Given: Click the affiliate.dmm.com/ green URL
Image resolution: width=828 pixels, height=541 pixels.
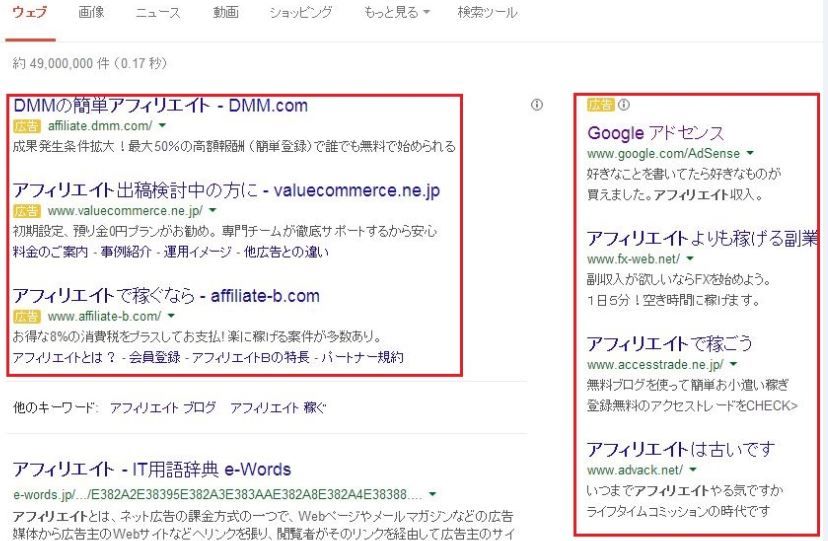Looking at the screenshot, I should 100,126.
